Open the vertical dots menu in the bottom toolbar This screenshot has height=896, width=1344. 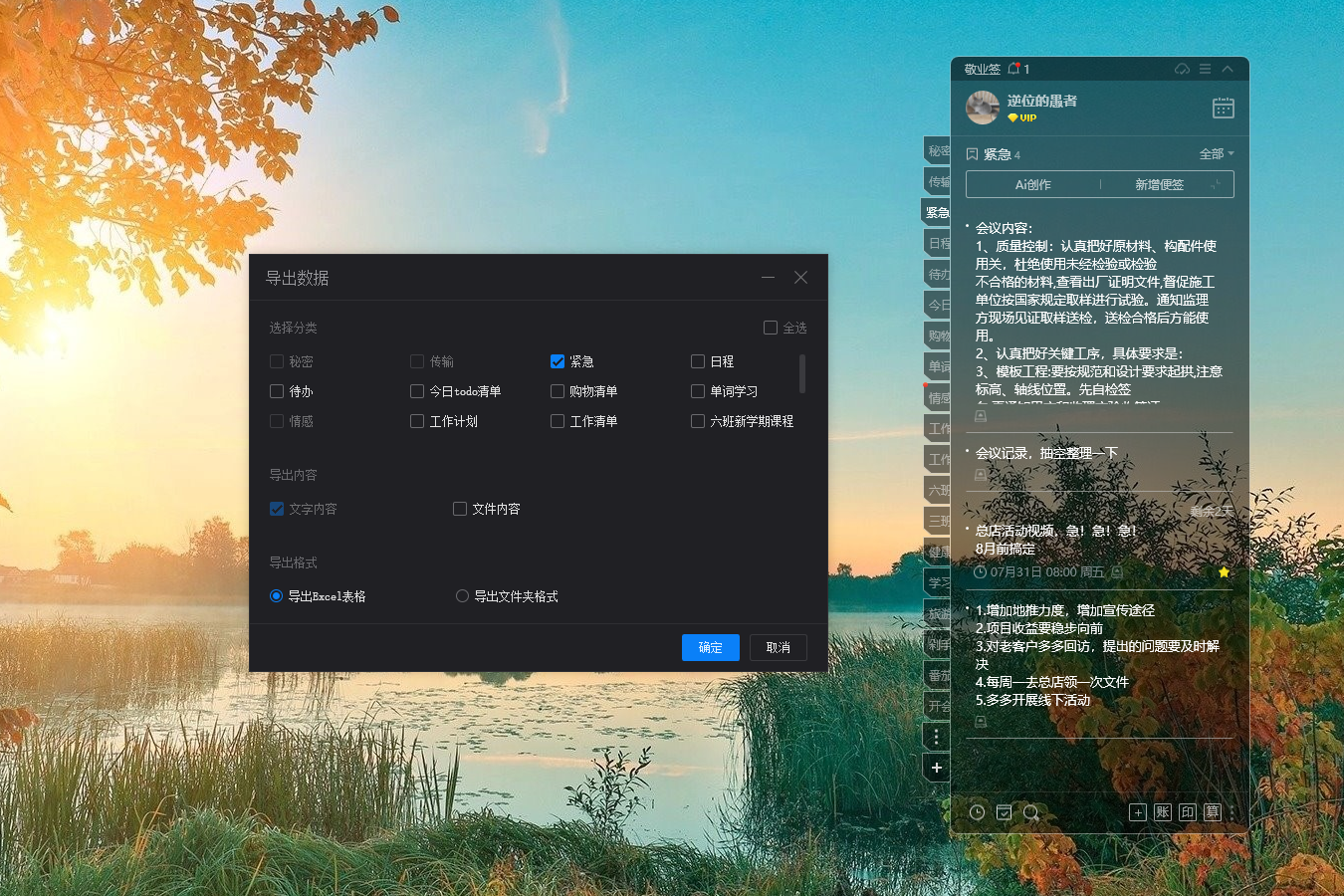[x=1232, y=812]
